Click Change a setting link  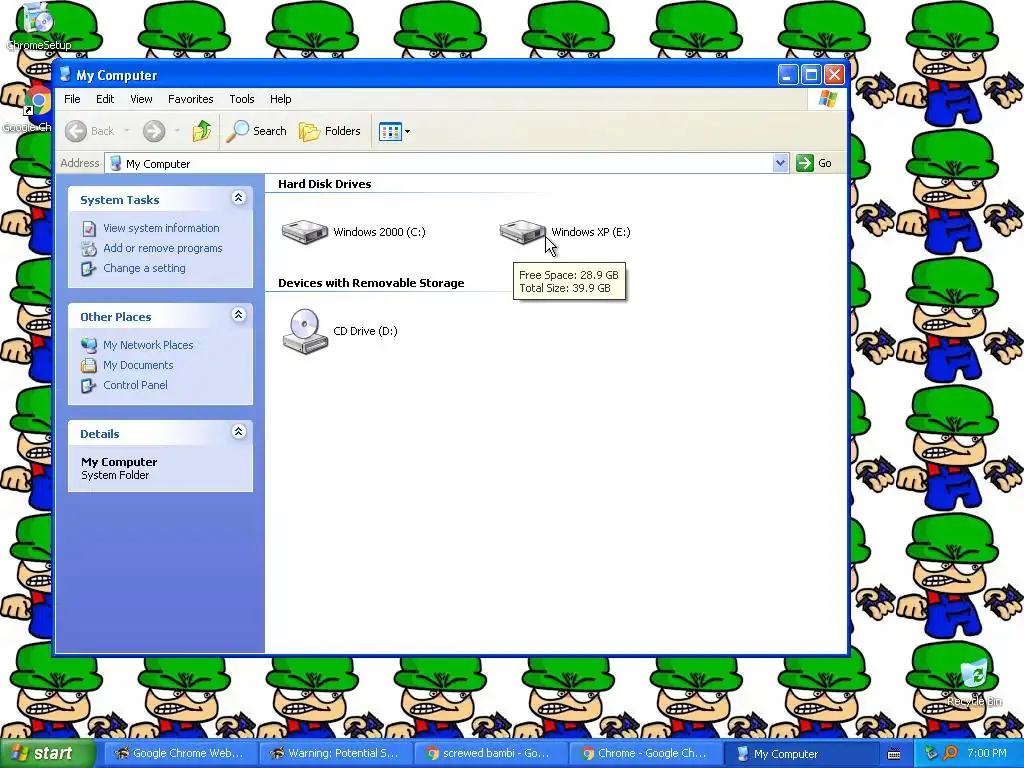(x=144, y=268)
